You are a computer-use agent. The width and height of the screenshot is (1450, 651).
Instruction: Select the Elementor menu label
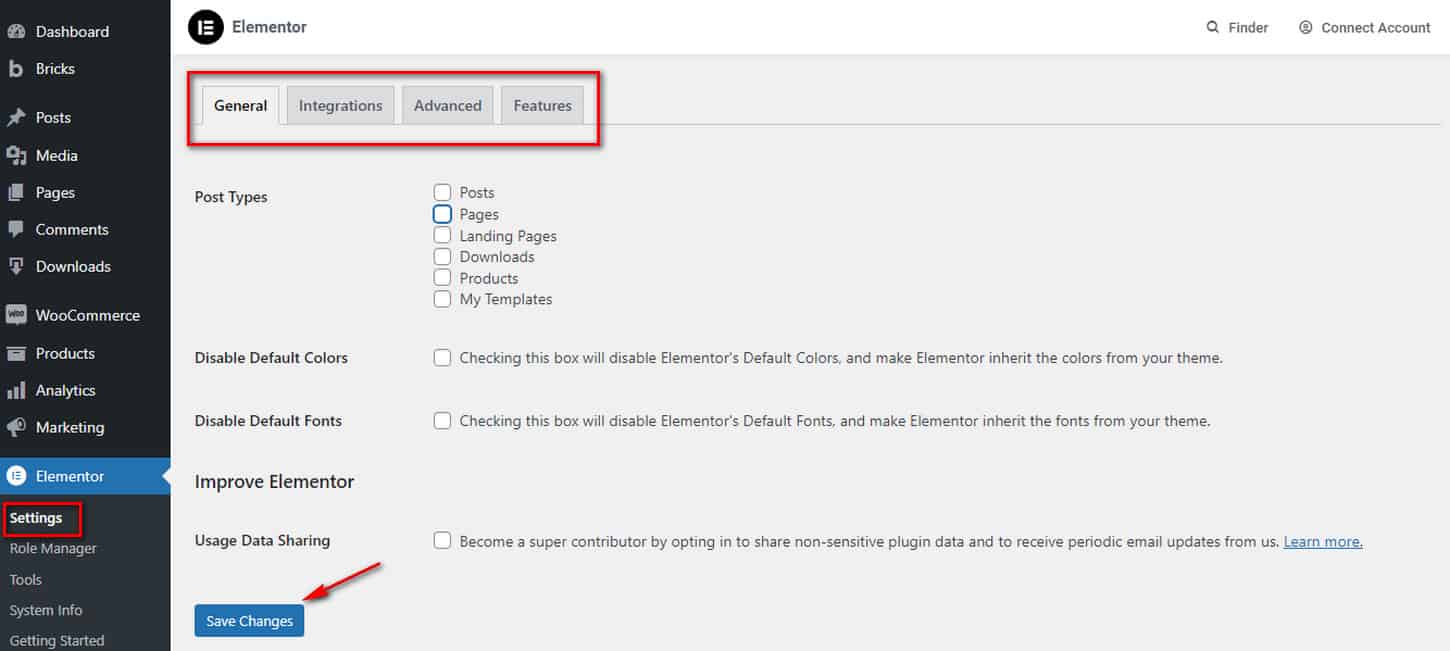click(70, 476)
